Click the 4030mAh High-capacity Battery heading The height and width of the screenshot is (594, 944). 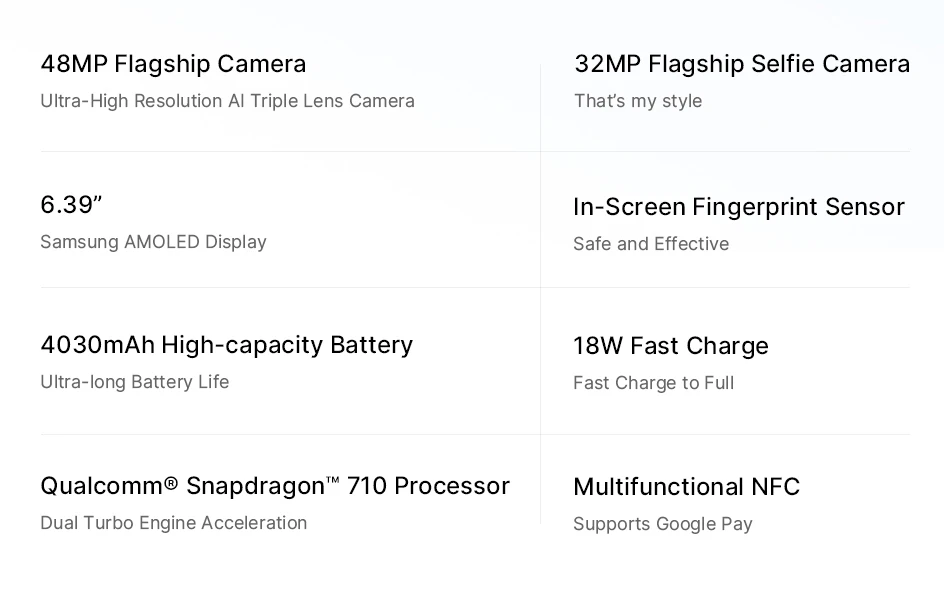pos(226,345)
